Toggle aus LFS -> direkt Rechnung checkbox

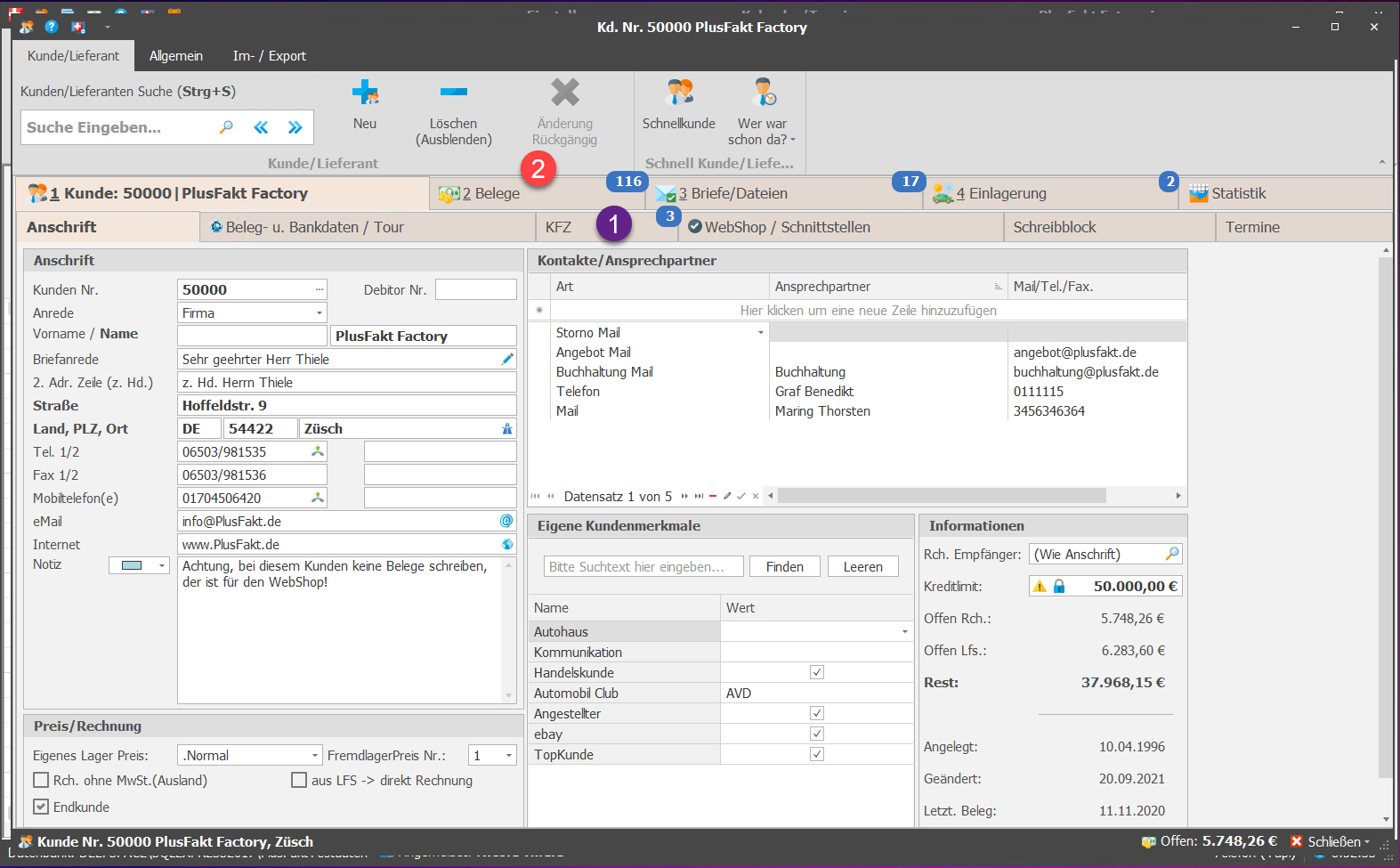click(x=299, y=780)
